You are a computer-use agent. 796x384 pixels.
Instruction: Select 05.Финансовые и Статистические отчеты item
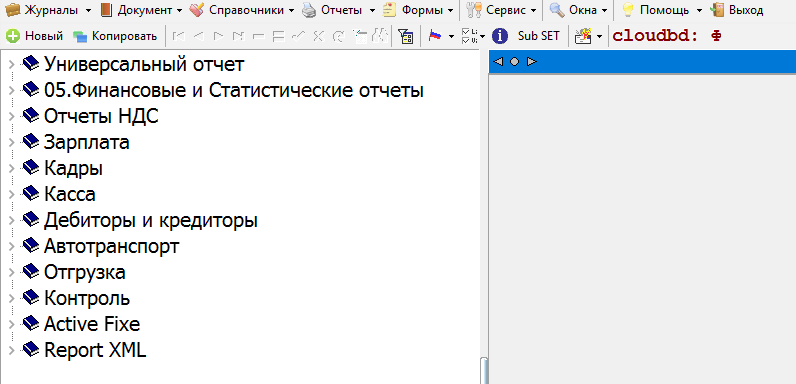234,90
